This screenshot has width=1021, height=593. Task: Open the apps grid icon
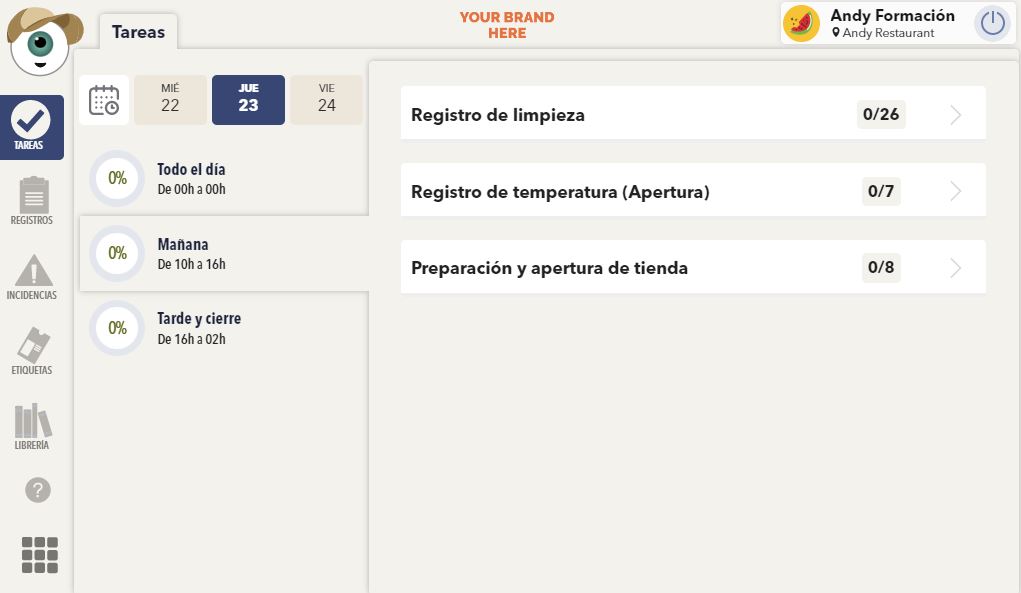coord(40,555)
